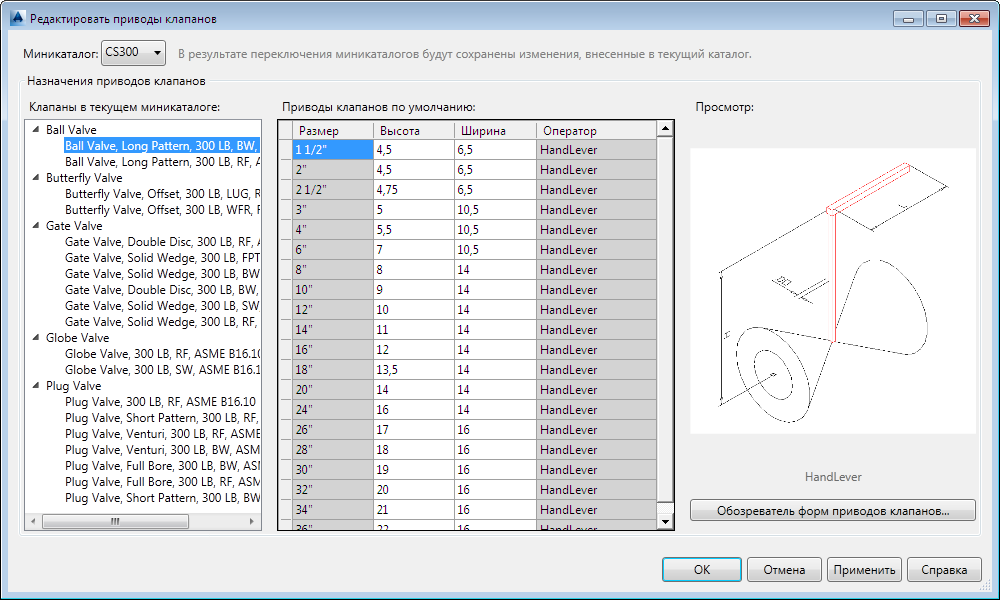
Task: Confirm with the OK button
Action: [x=702, y=569]
